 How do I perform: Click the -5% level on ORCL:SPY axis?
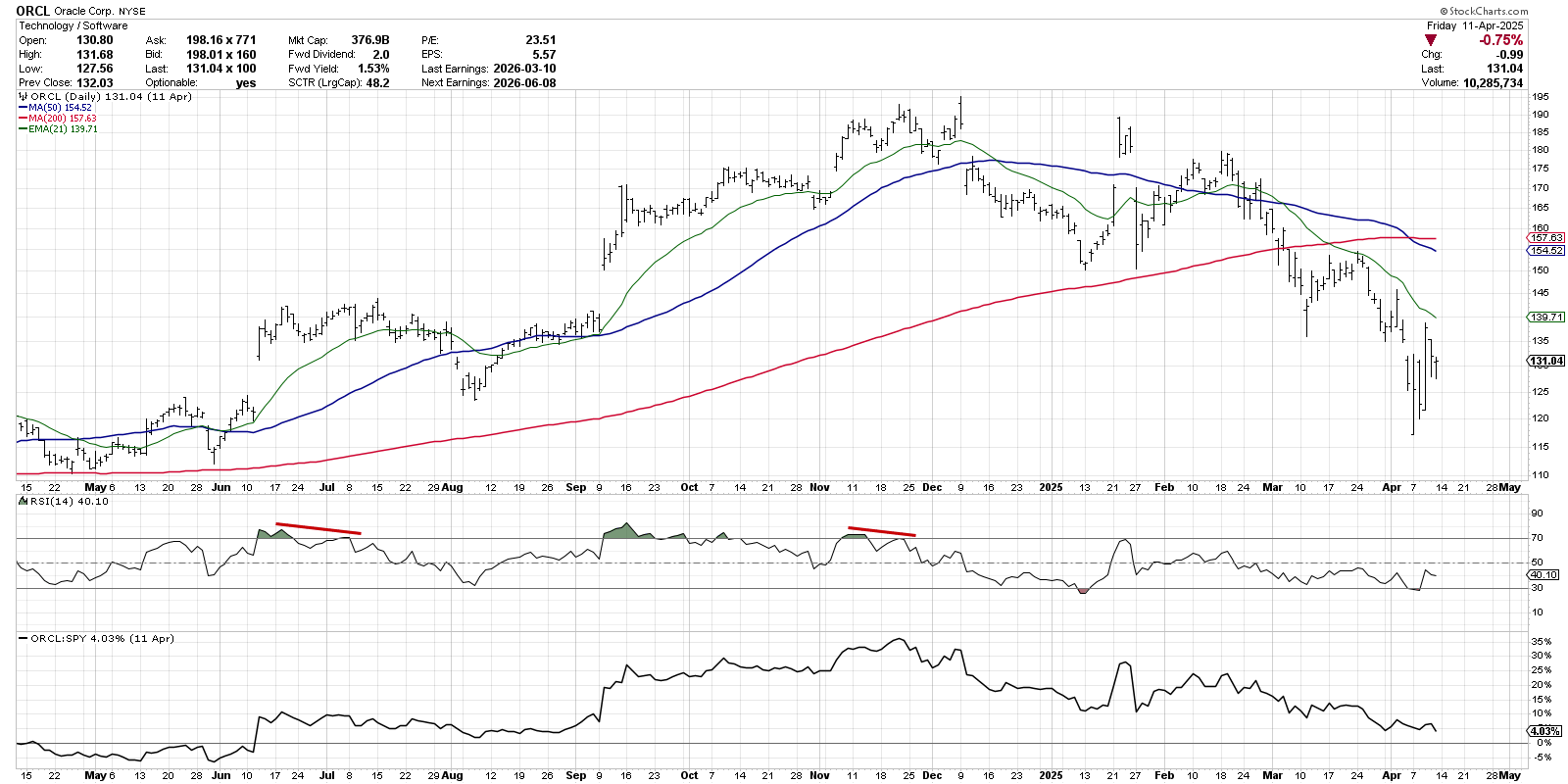[x=1542, y=758]
